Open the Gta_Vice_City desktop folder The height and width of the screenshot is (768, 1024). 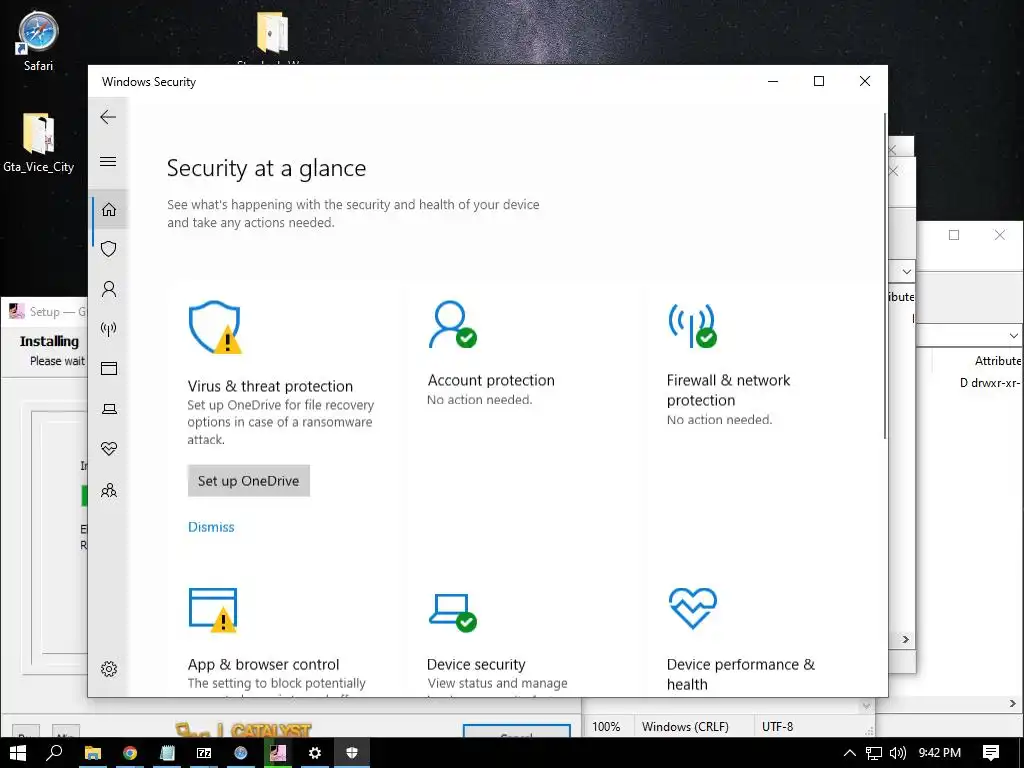(38, 142)
